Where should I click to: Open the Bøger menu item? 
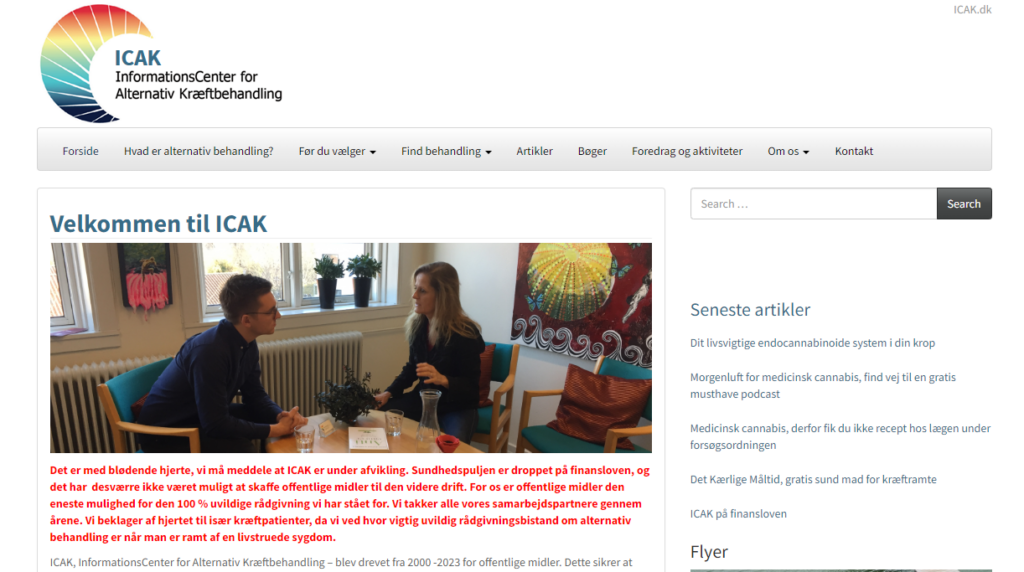[x=592, y=151]
